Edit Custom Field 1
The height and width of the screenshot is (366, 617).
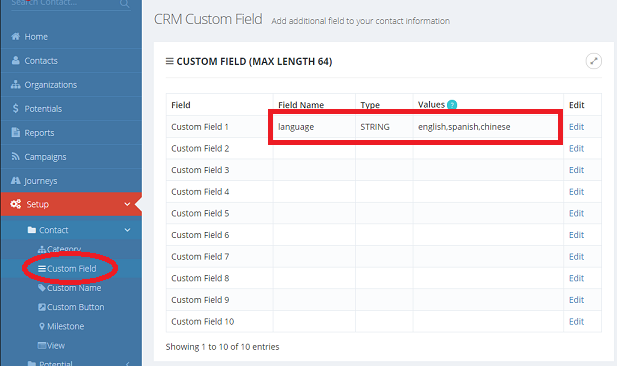click(x=576, y=127)
